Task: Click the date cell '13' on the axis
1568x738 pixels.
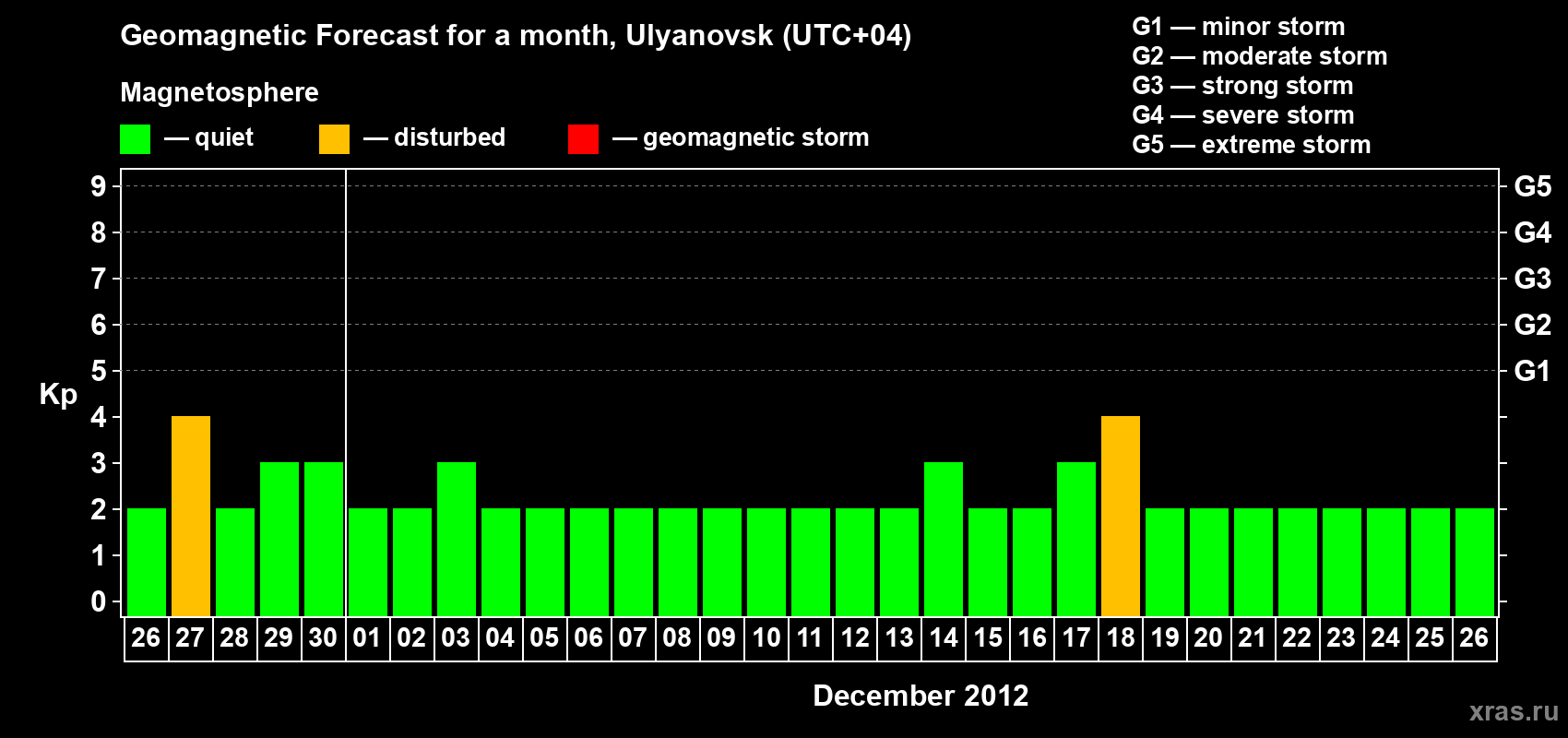Action: pyautogui.click(x=899, y=638)
